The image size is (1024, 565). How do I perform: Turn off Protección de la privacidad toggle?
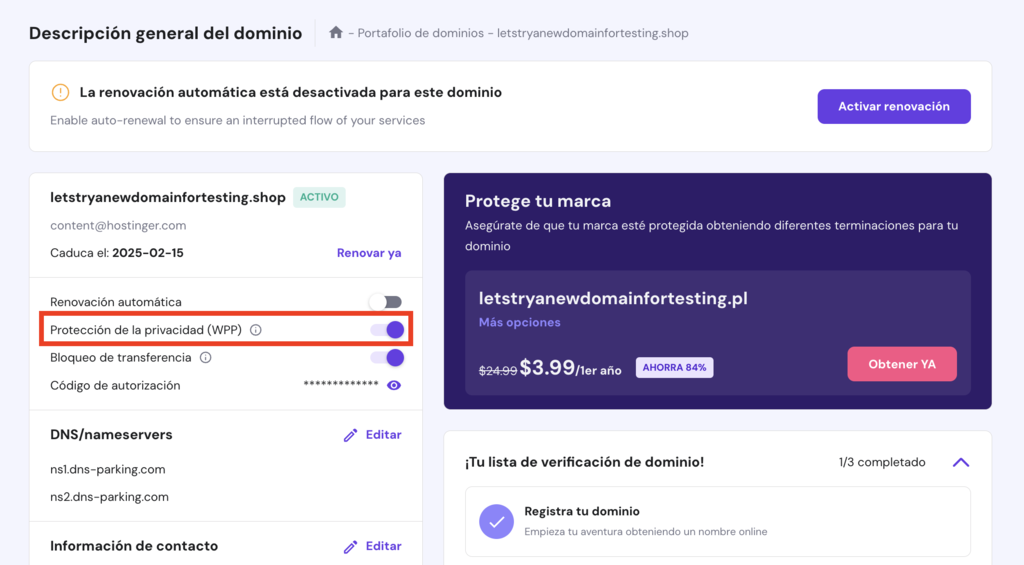[386, 330]
